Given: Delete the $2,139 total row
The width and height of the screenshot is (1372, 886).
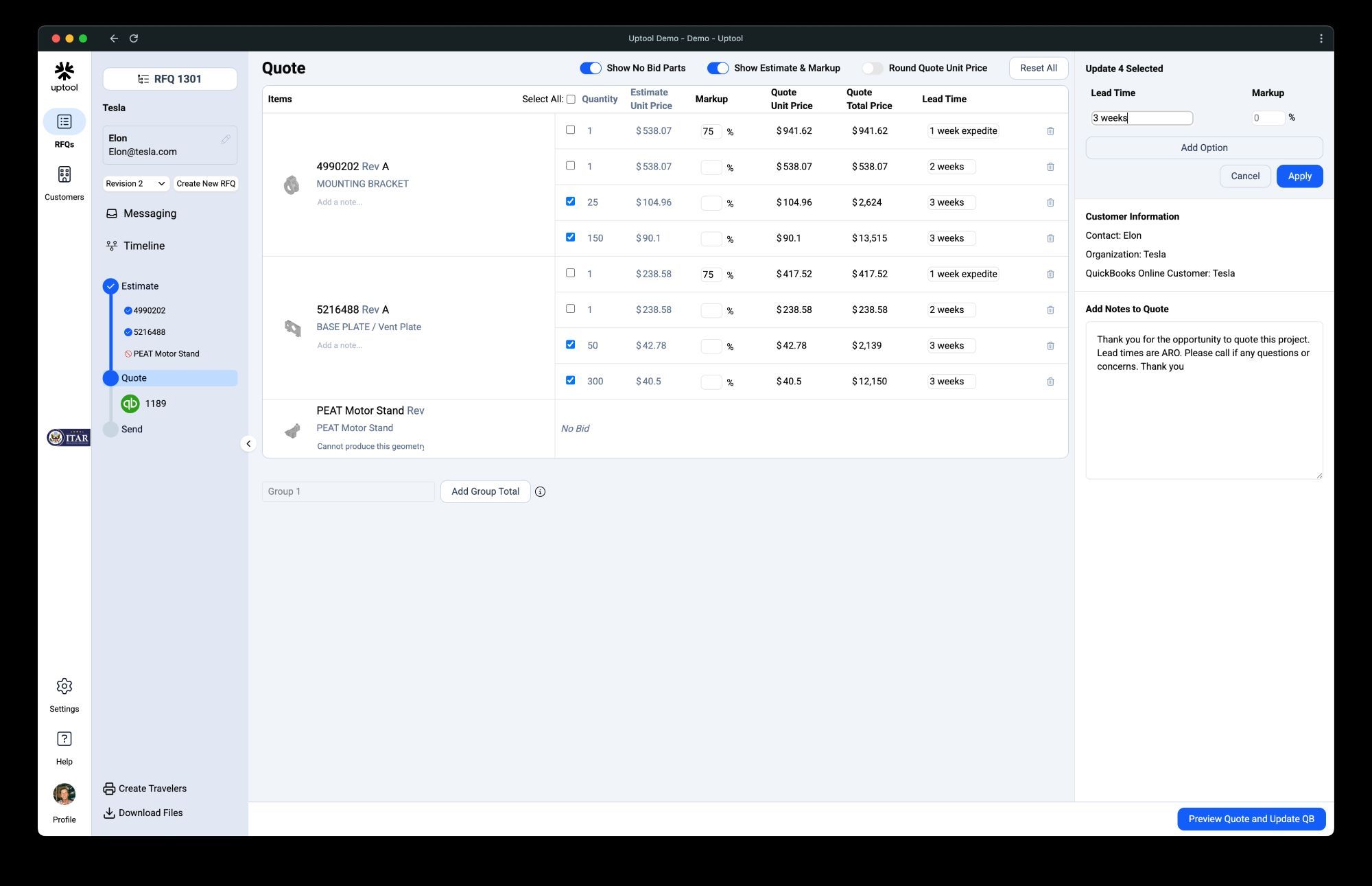Looking at the screenshot, I should pos(1050,346).
